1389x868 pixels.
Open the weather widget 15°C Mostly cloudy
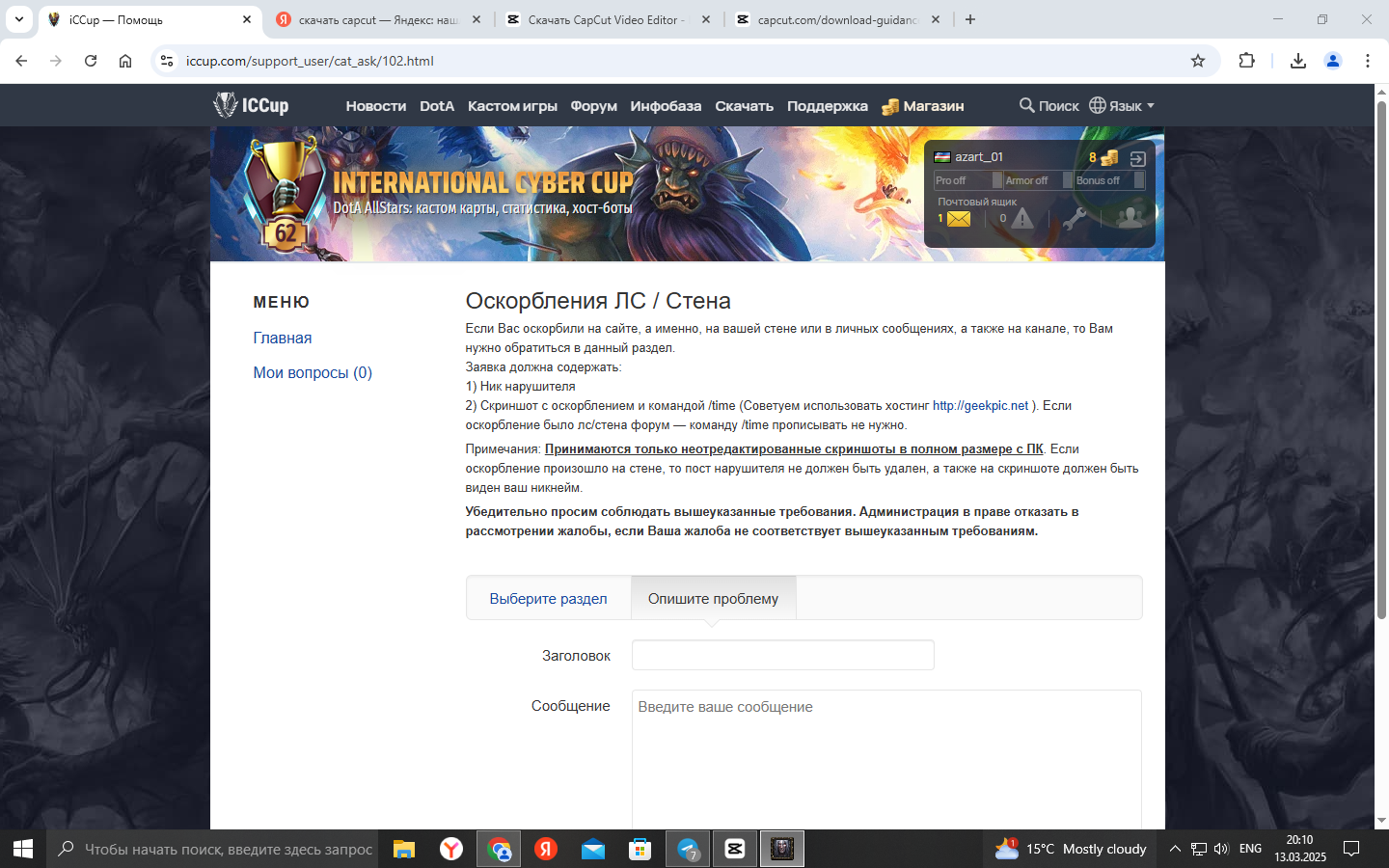[x=1071, y=849]
